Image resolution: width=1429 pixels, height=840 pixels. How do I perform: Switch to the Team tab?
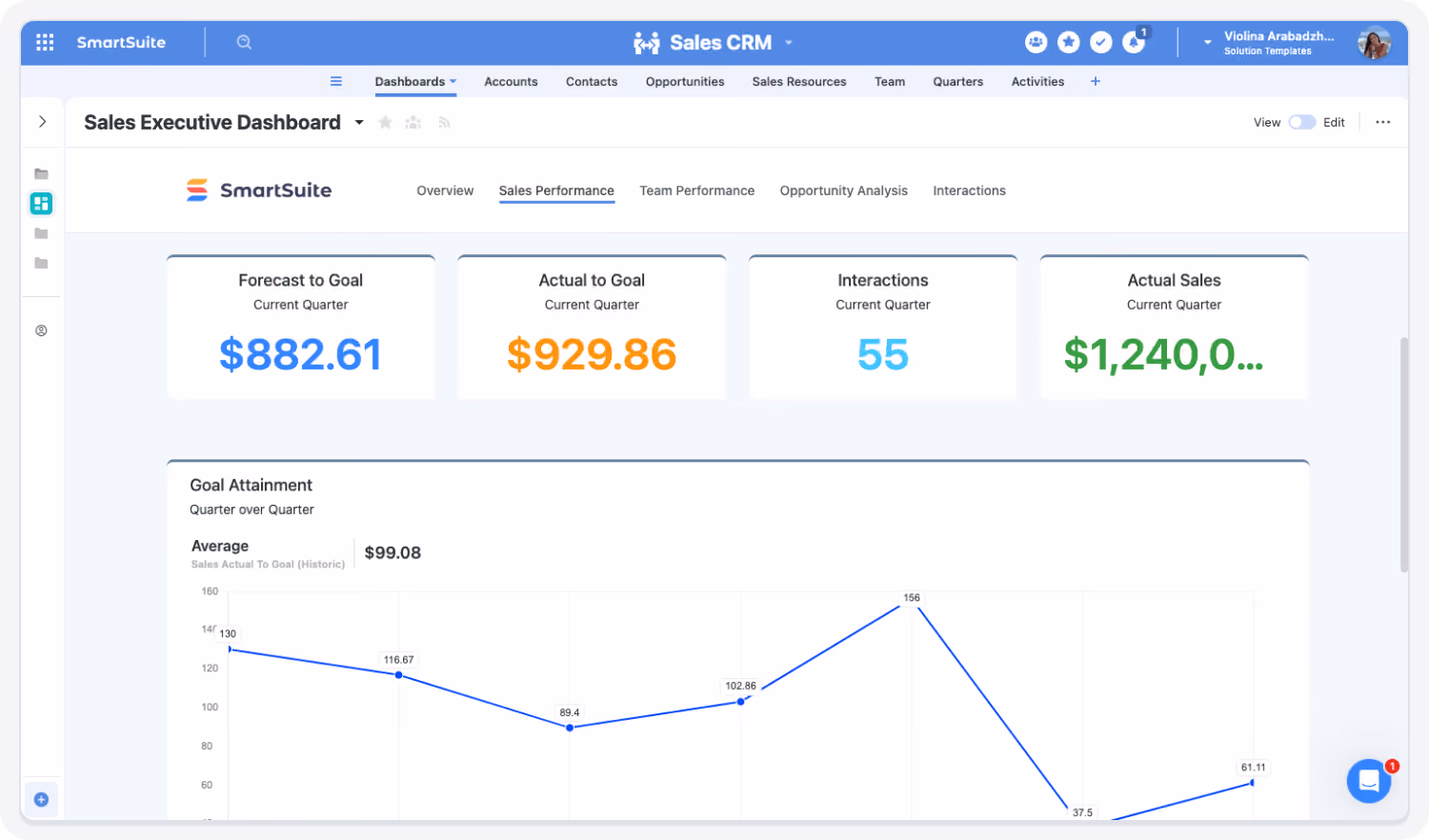(x=890, y=82)
